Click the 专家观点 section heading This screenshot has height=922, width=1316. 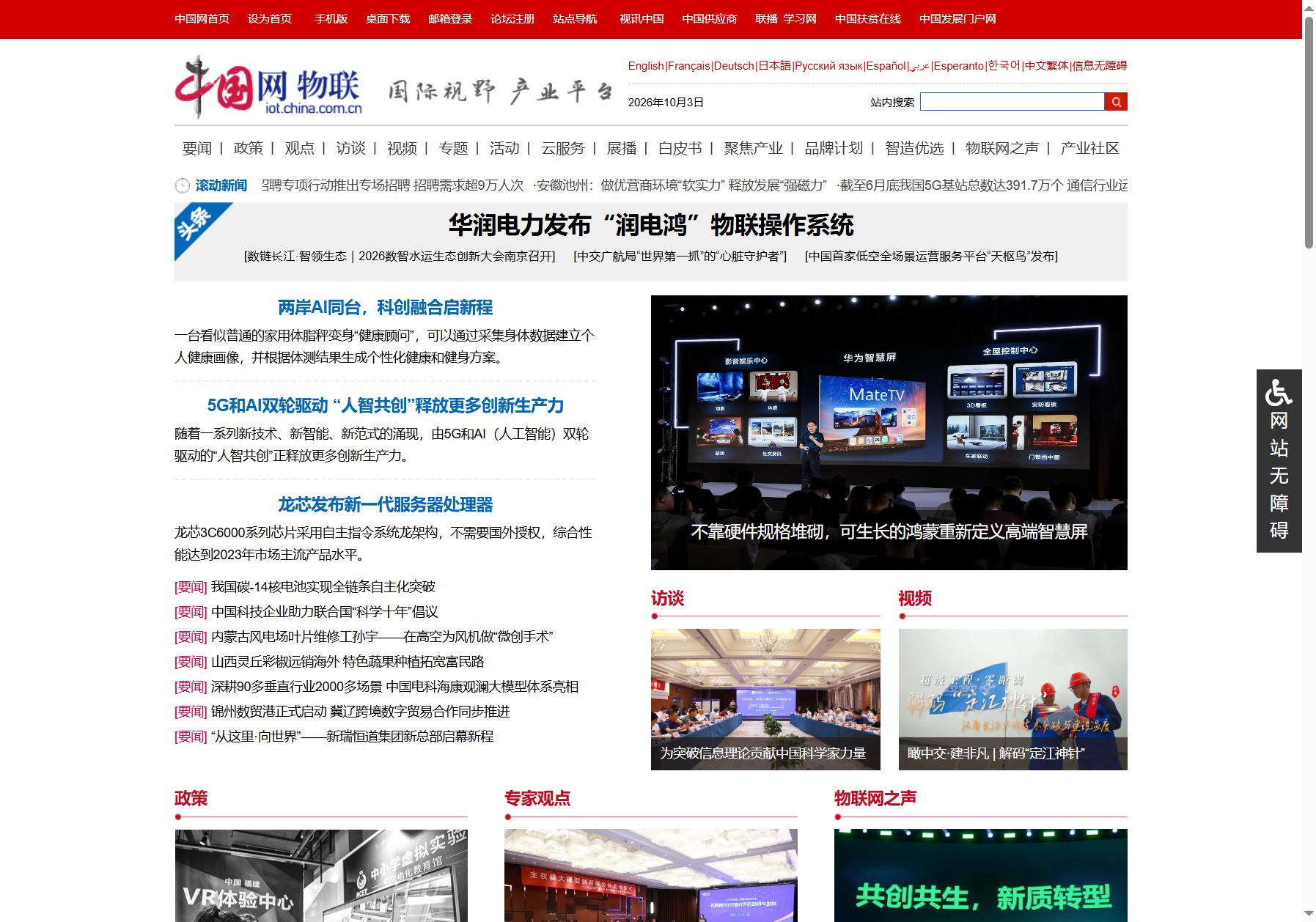tap(537, 798)
